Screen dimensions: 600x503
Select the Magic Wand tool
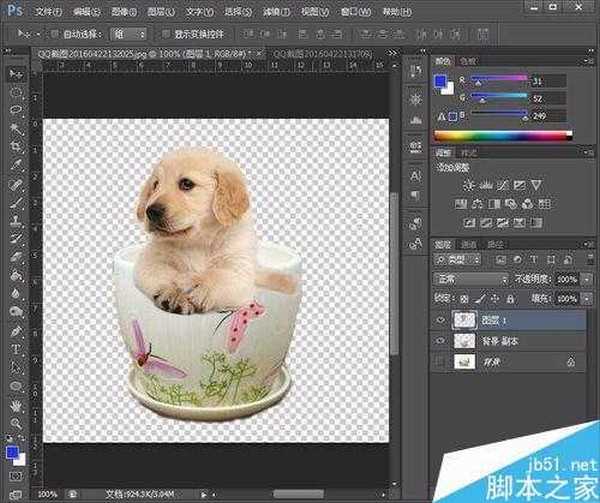coord(16,128)
